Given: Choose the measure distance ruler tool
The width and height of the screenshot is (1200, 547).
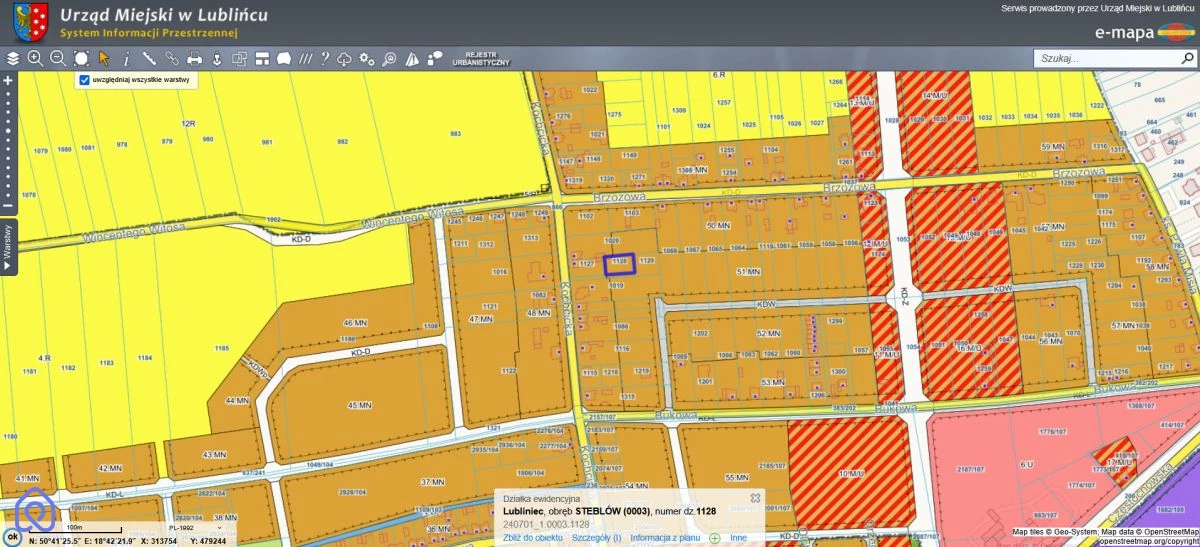Looking at the screenshot, I should coord(149,58).
